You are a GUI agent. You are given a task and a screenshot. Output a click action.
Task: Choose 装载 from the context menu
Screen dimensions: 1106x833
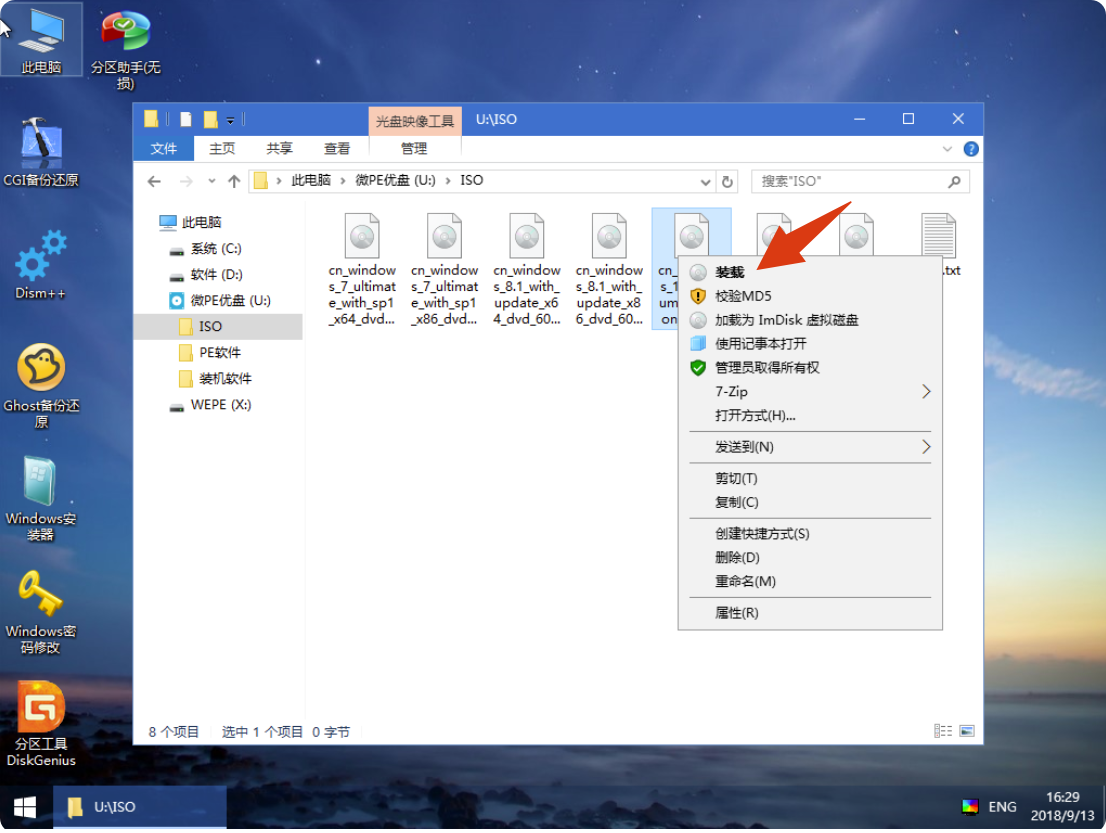tap(729, 272)
